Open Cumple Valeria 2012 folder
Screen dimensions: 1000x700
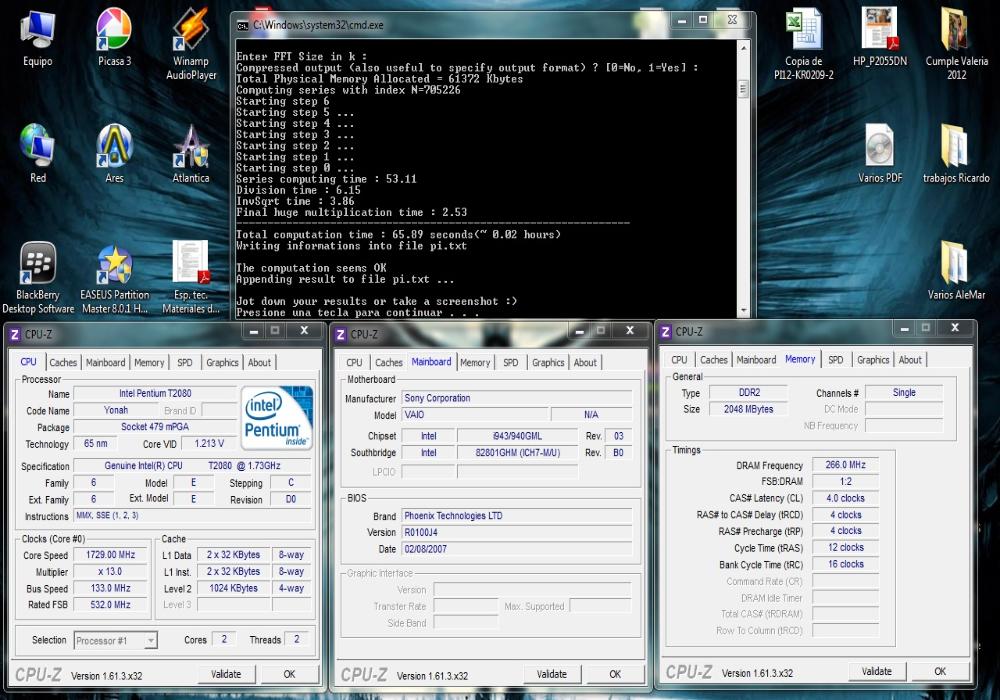956,43
